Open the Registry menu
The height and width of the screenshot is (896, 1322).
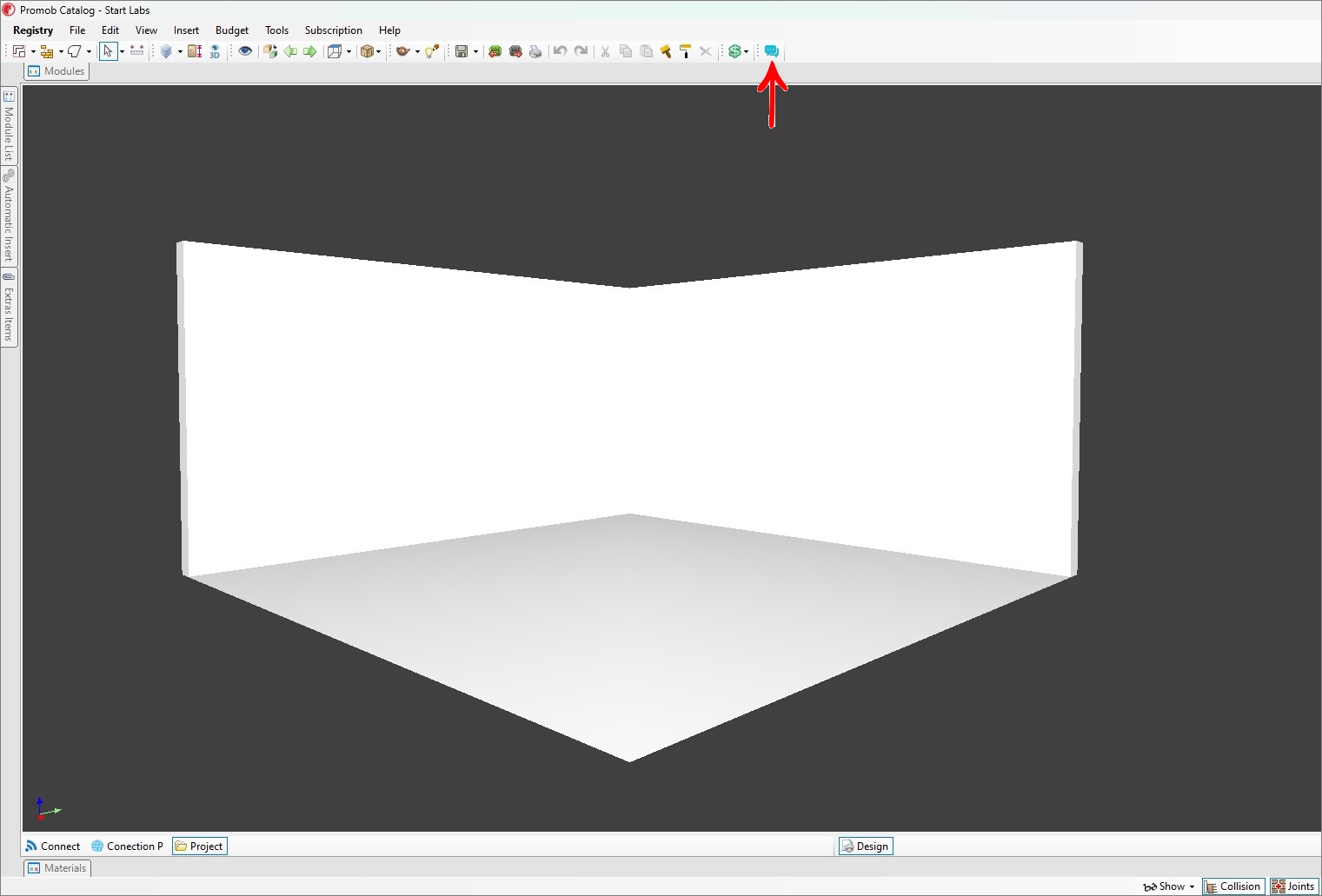click(x=33, y=30)
